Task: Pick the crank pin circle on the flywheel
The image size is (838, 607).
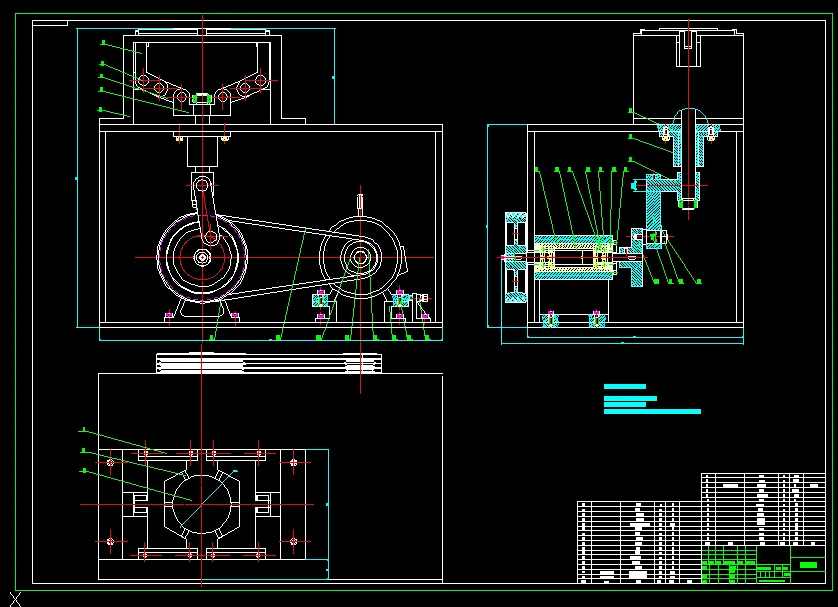Action: [x=211, y=236]
